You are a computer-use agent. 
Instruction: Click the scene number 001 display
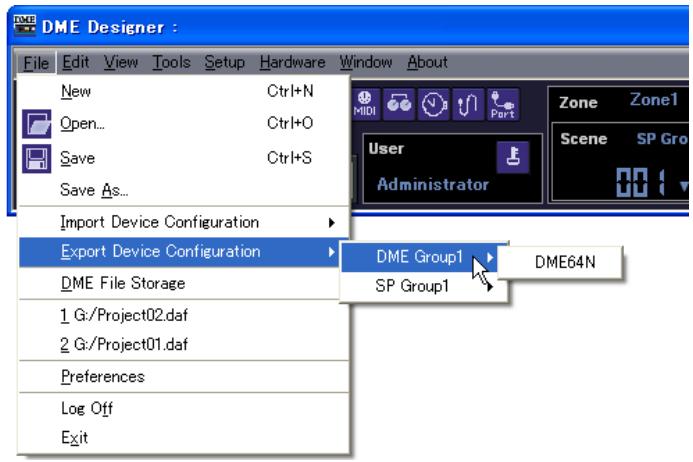[640, 182]
